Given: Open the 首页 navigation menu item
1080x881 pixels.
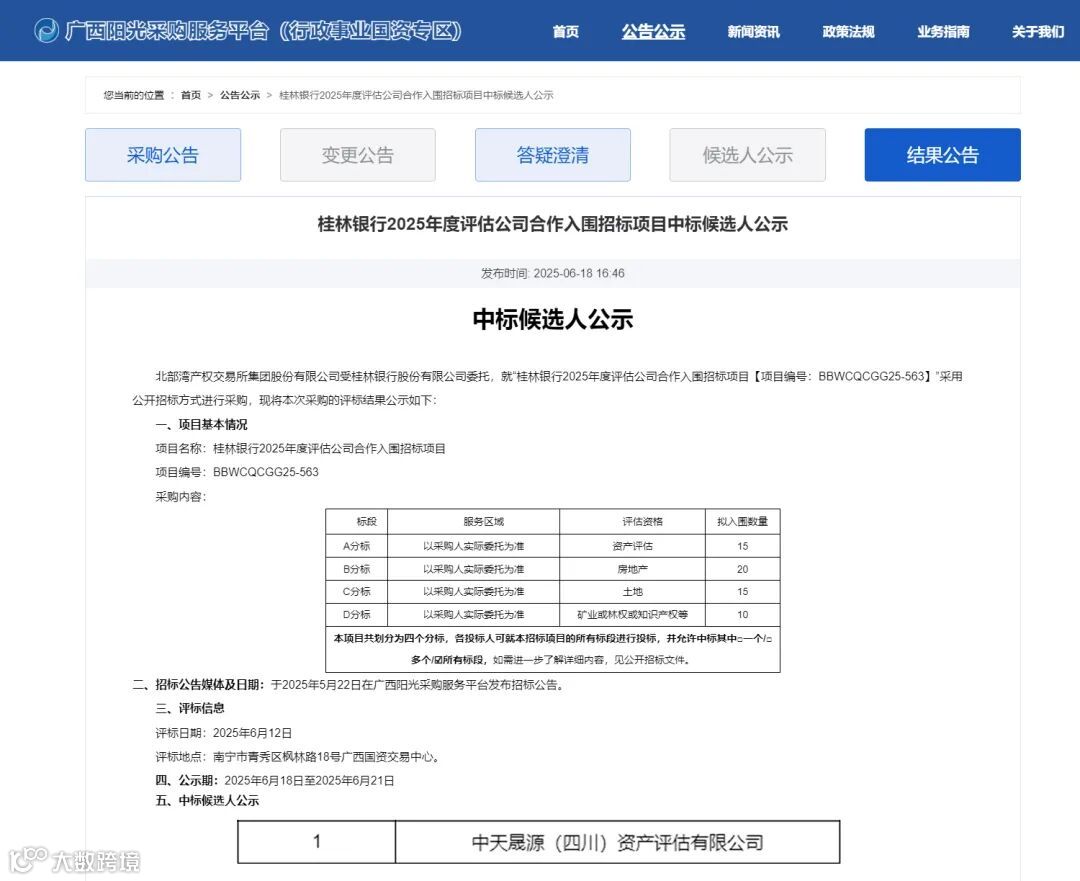Looking at the screenshot, I should 565,32.
